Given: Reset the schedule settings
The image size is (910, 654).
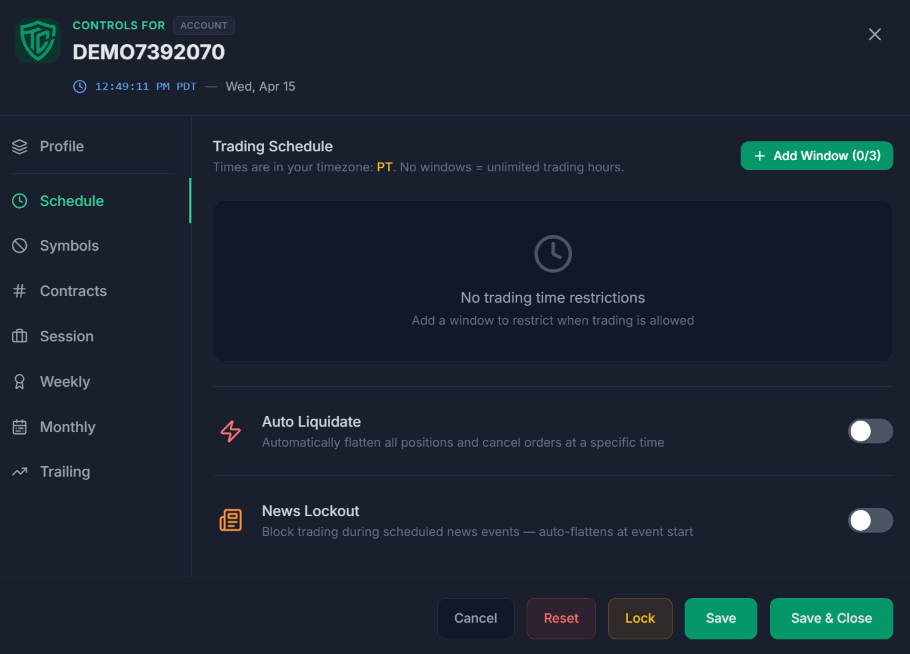Looking at the screenshot, I should [560, 618].
